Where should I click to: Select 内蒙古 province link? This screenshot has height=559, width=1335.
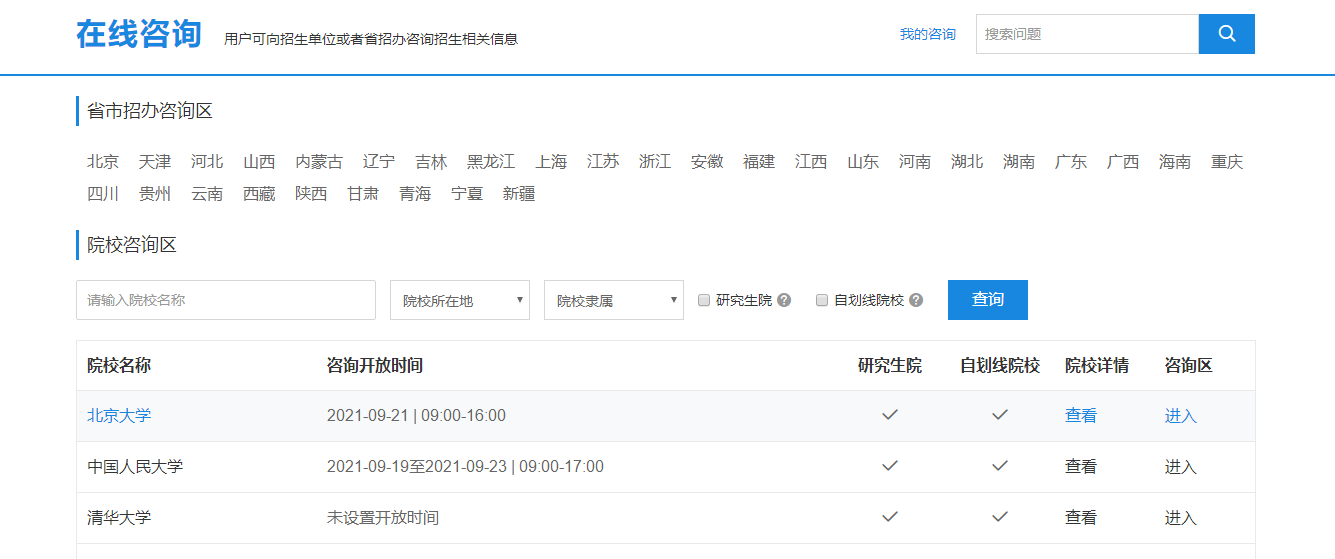319,162
